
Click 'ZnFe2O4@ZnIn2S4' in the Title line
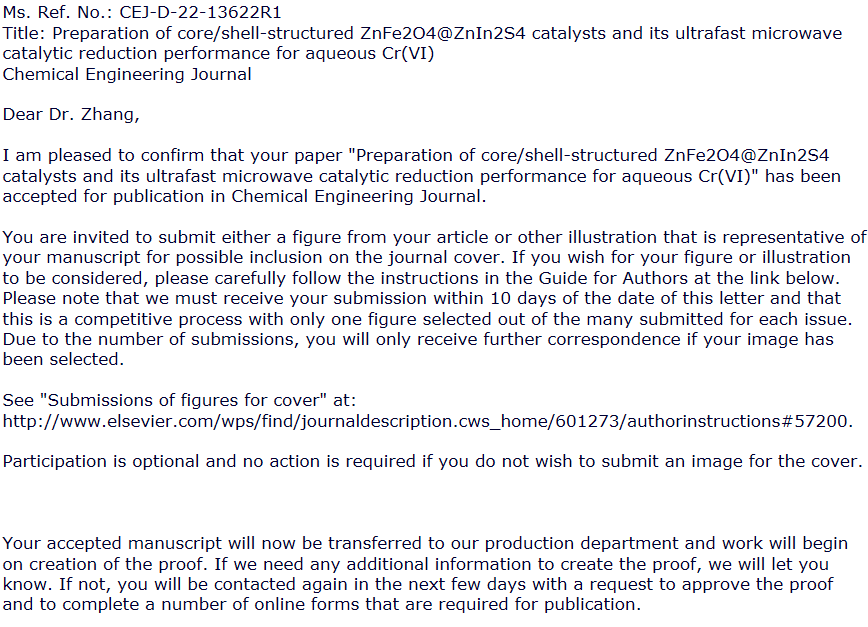click(442, 33)
